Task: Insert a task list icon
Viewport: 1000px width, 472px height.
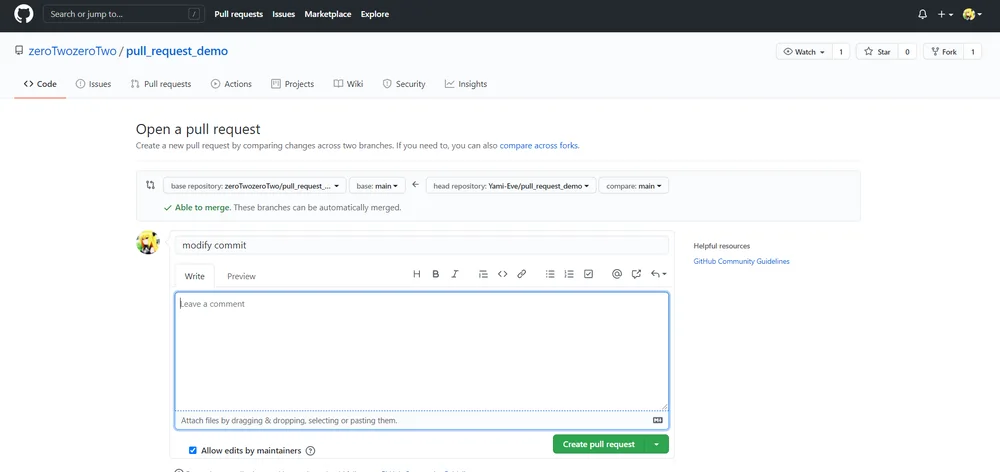Action: [589, 274]
